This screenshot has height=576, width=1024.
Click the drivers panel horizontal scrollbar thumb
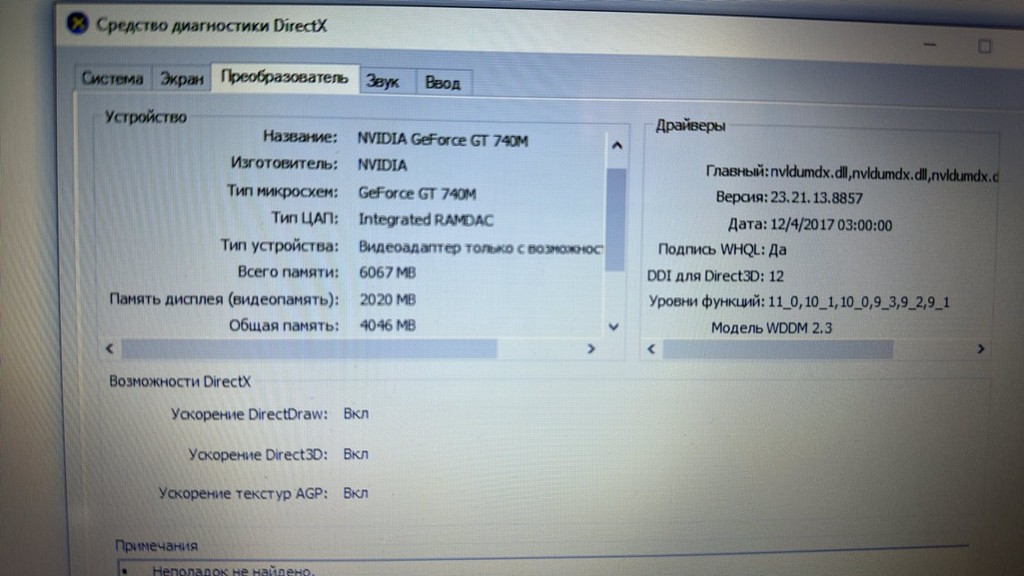[x=778, y=349]
